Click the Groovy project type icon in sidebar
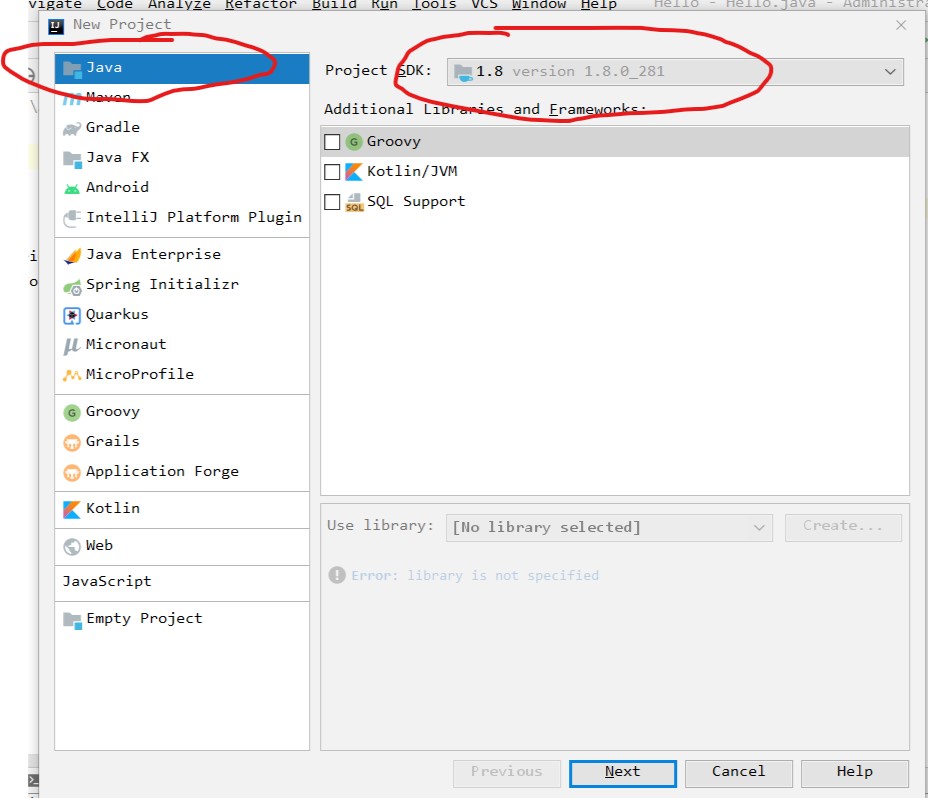Screen dimensions: 928x798 (x=72, y=413)
